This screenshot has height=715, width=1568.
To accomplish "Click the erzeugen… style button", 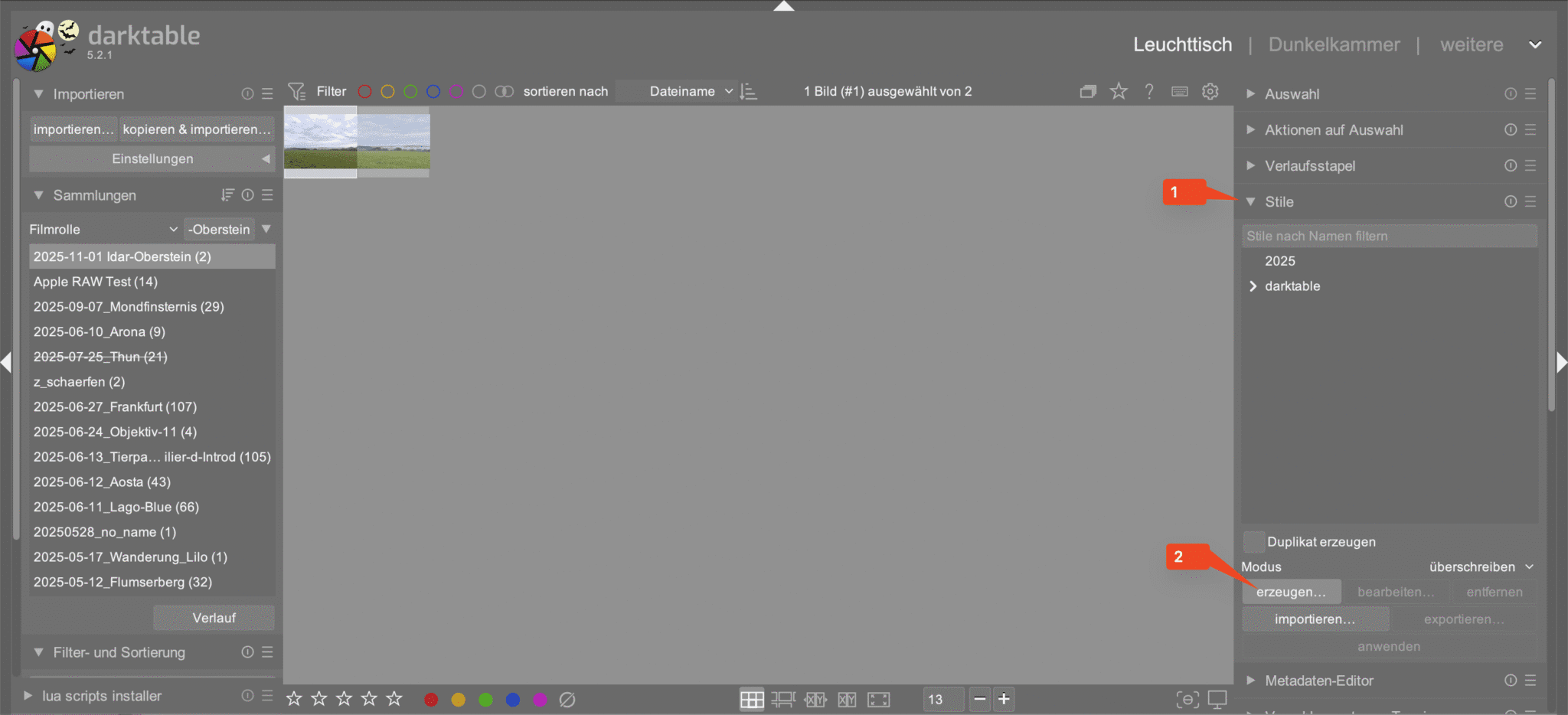I will 1291,592.
